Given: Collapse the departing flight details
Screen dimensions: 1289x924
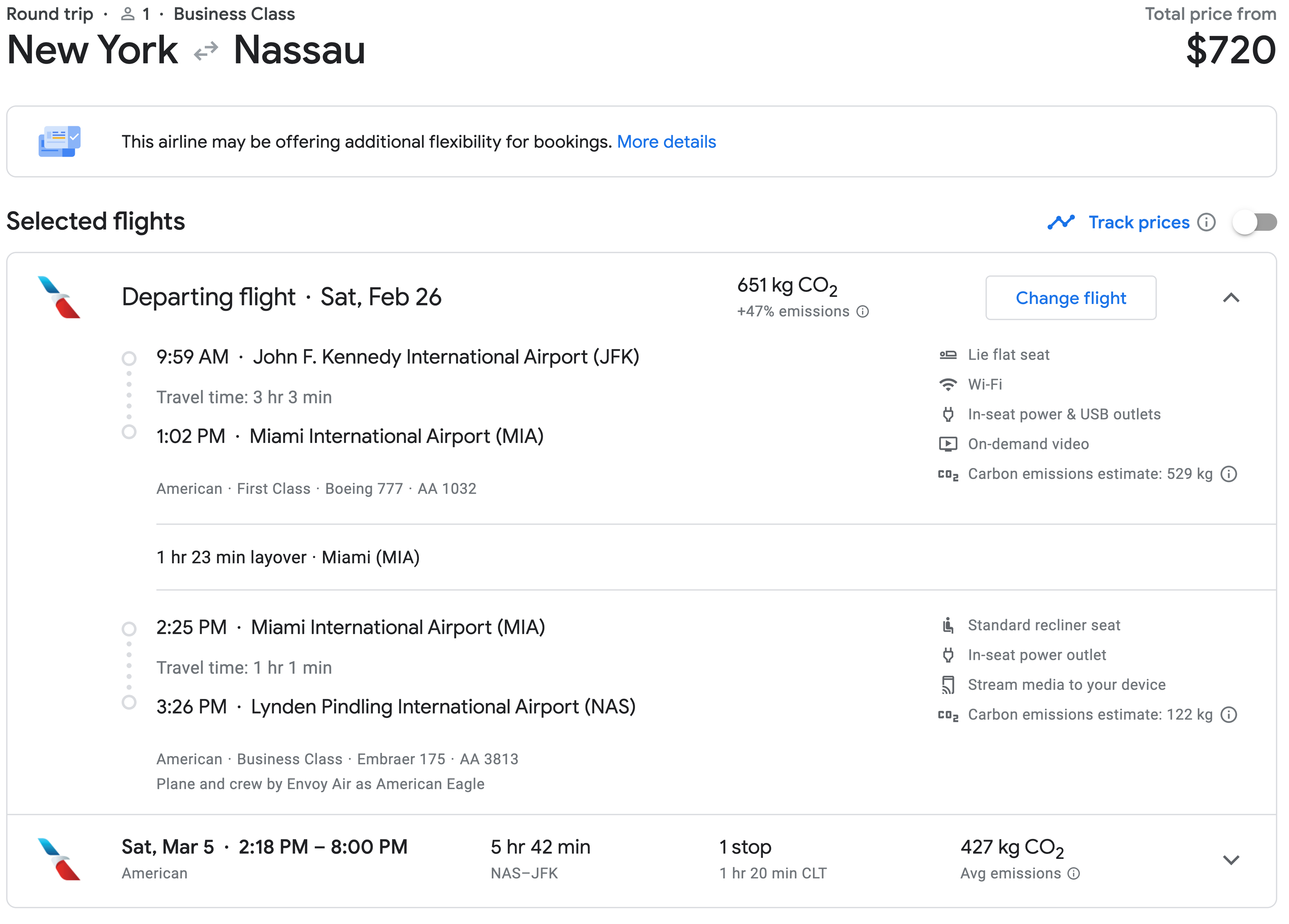Looking at the screenshot, I should 1231,298.
